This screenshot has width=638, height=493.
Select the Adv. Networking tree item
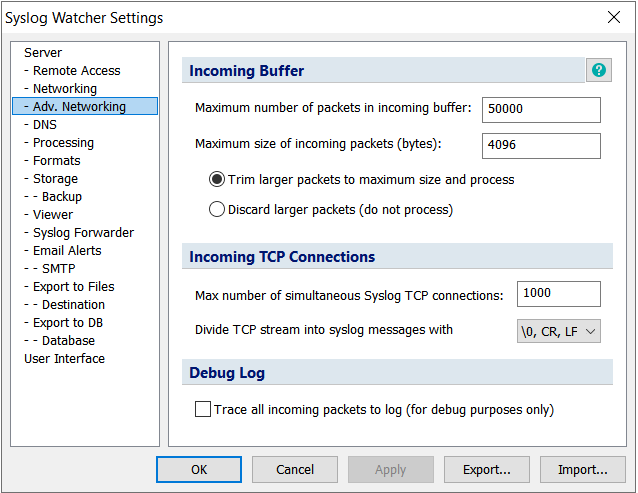(85, 106)
